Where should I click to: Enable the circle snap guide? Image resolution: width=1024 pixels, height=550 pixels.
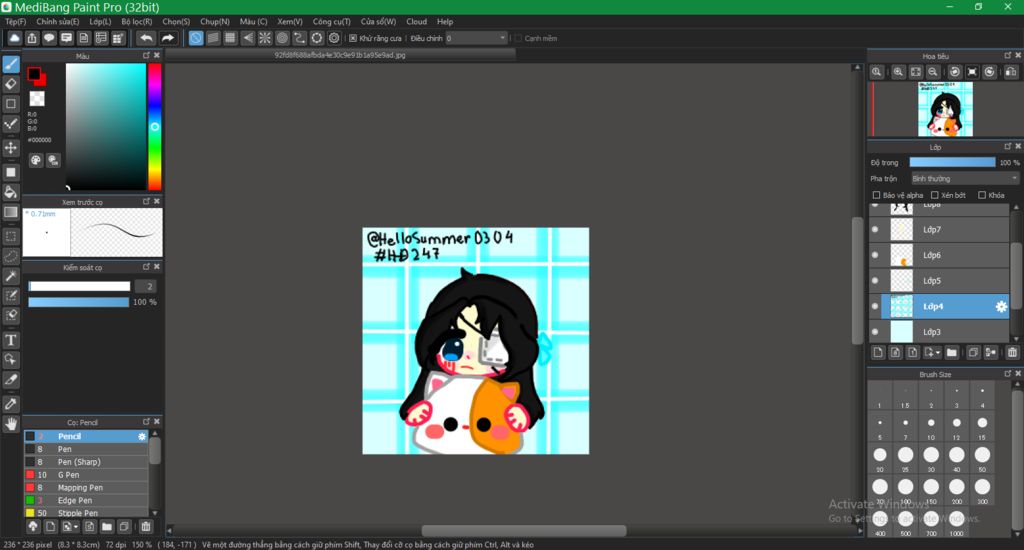282,39
